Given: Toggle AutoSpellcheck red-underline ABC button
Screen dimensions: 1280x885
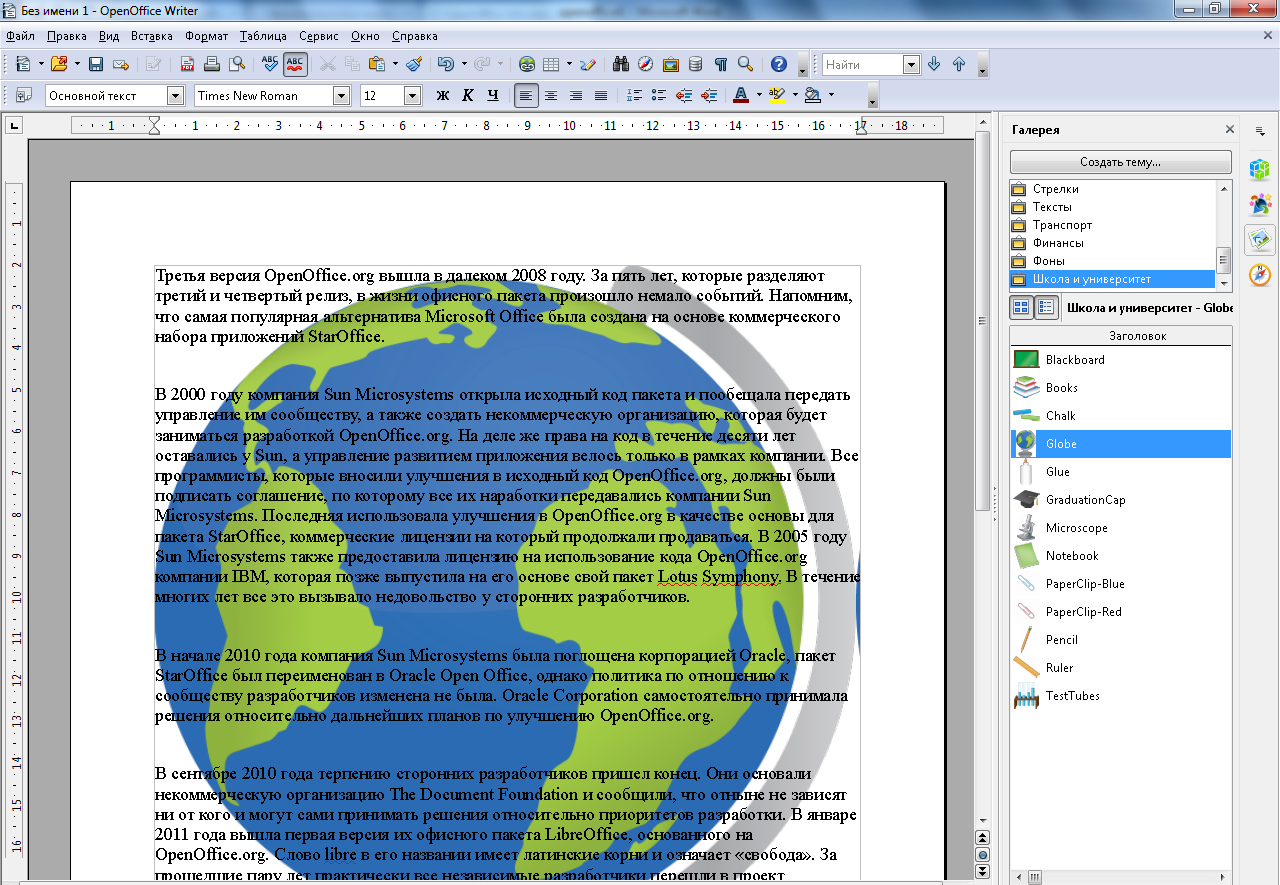Looking at the screenshot, I should point(295,64).
